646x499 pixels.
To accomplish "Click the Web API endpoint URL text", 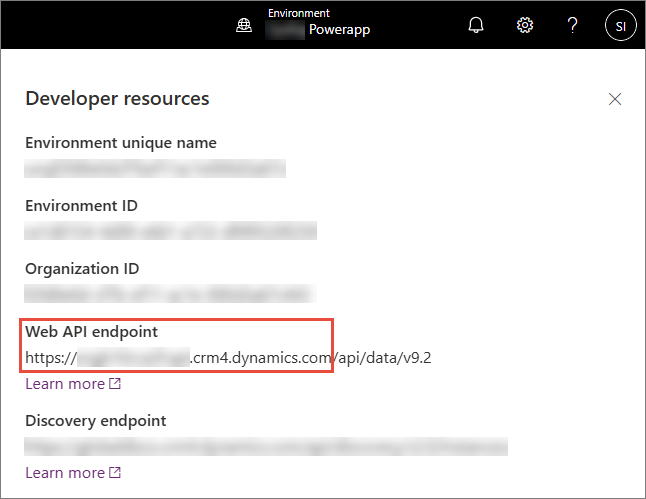I will [228, 358].
